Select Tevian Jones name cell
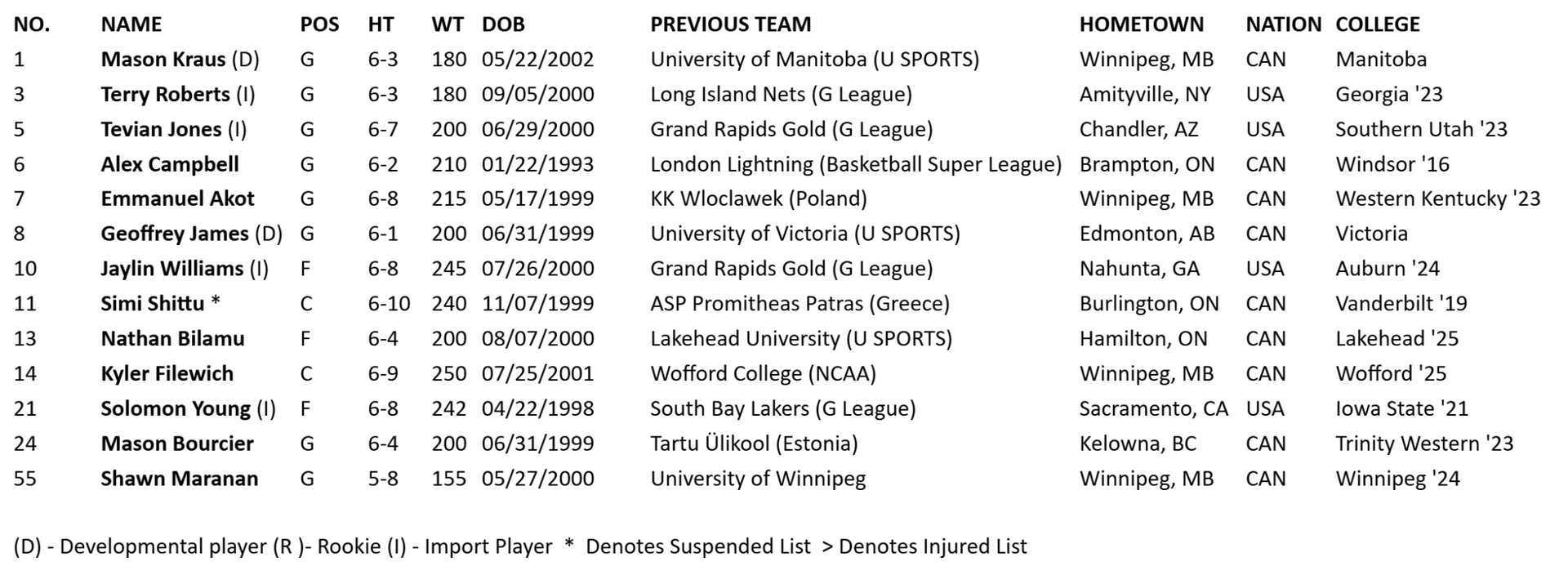1568x584 pixels. pyautogui.click(x=161, y=130)
